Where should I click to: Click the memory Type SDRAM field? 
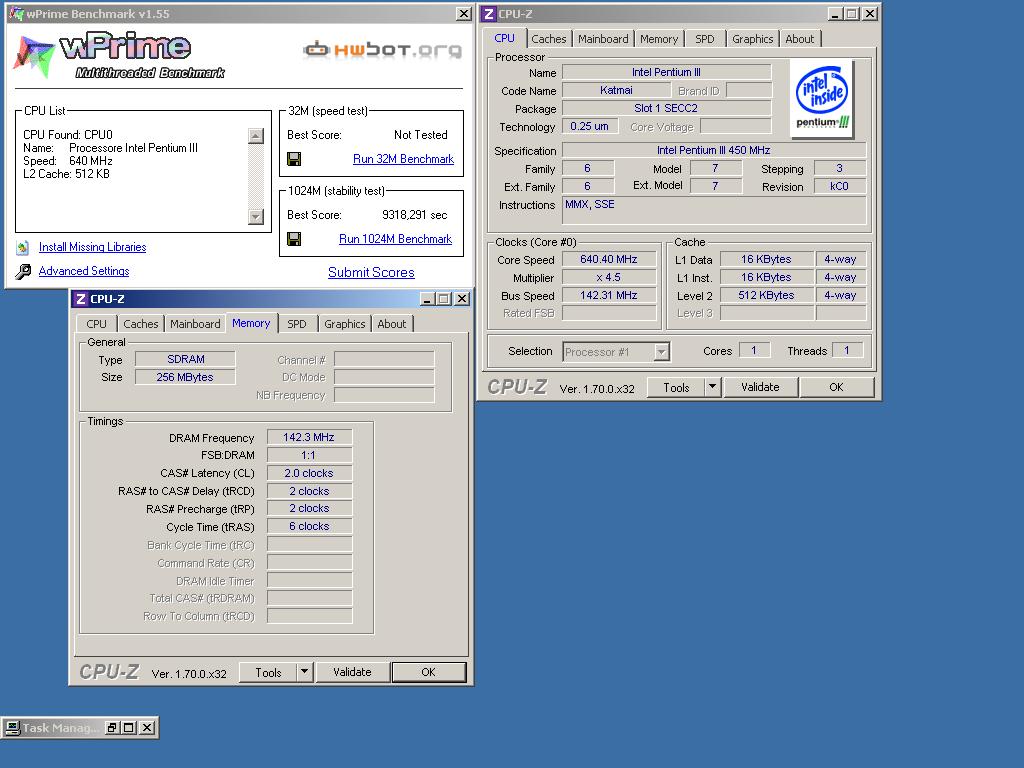[x=185, y=359]
